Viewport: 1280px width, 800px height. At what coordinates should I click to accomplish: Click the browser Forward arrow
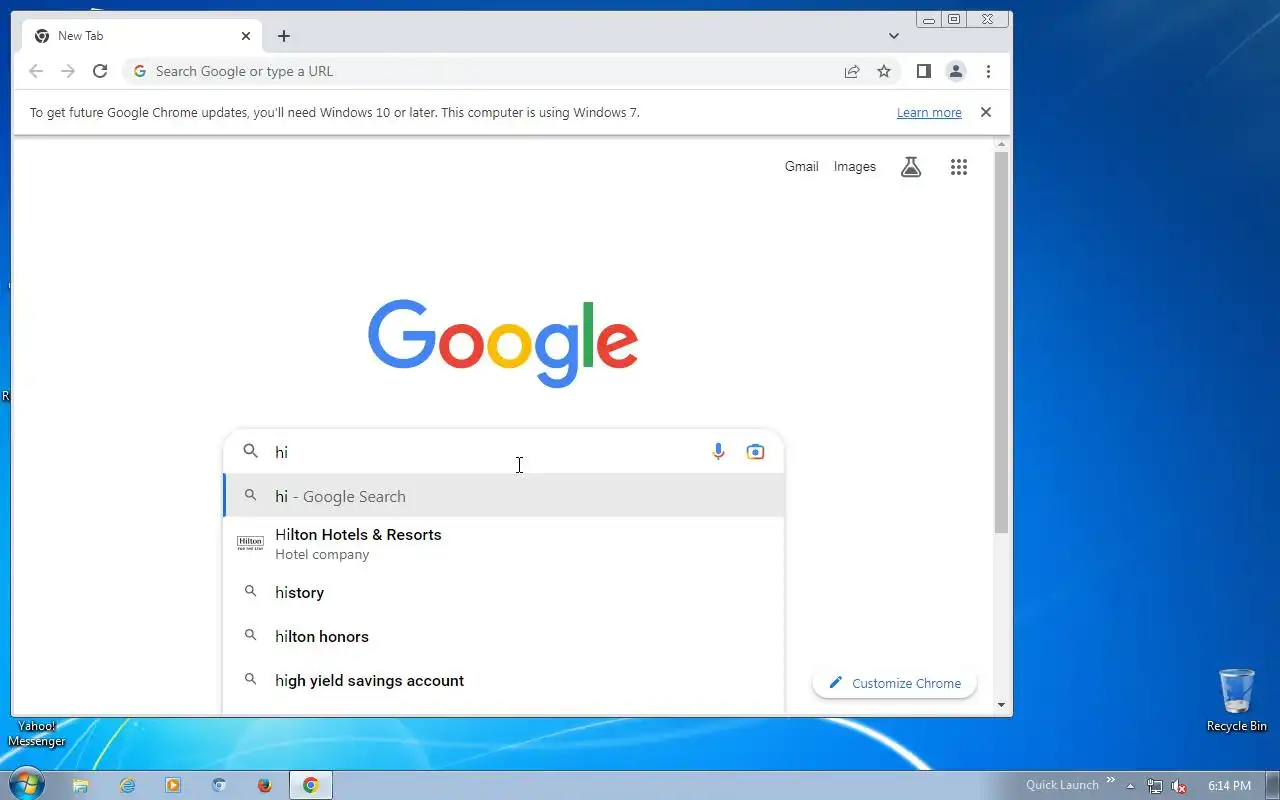pyautogui.click(x=68, y=71)
